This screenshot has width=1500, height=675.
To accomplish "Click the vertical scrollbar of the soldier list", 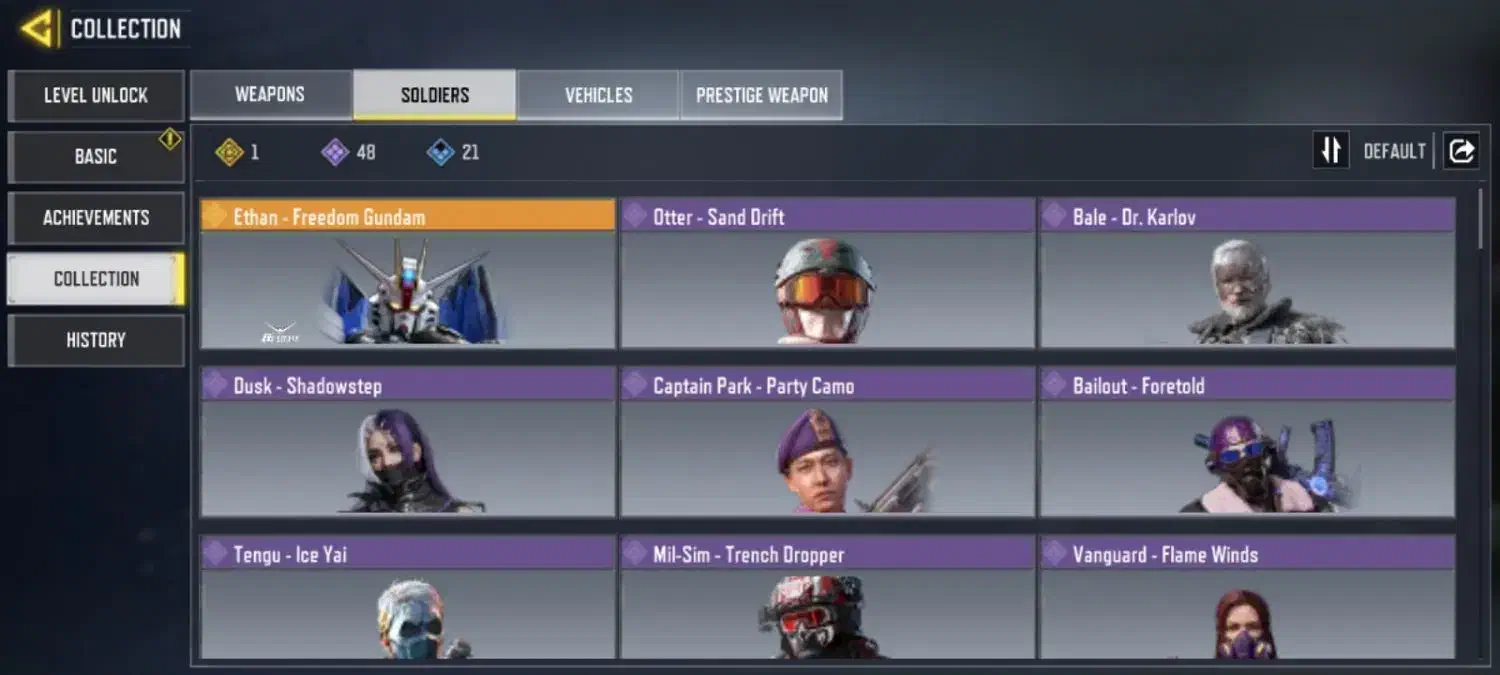I will coord(1482,220).
